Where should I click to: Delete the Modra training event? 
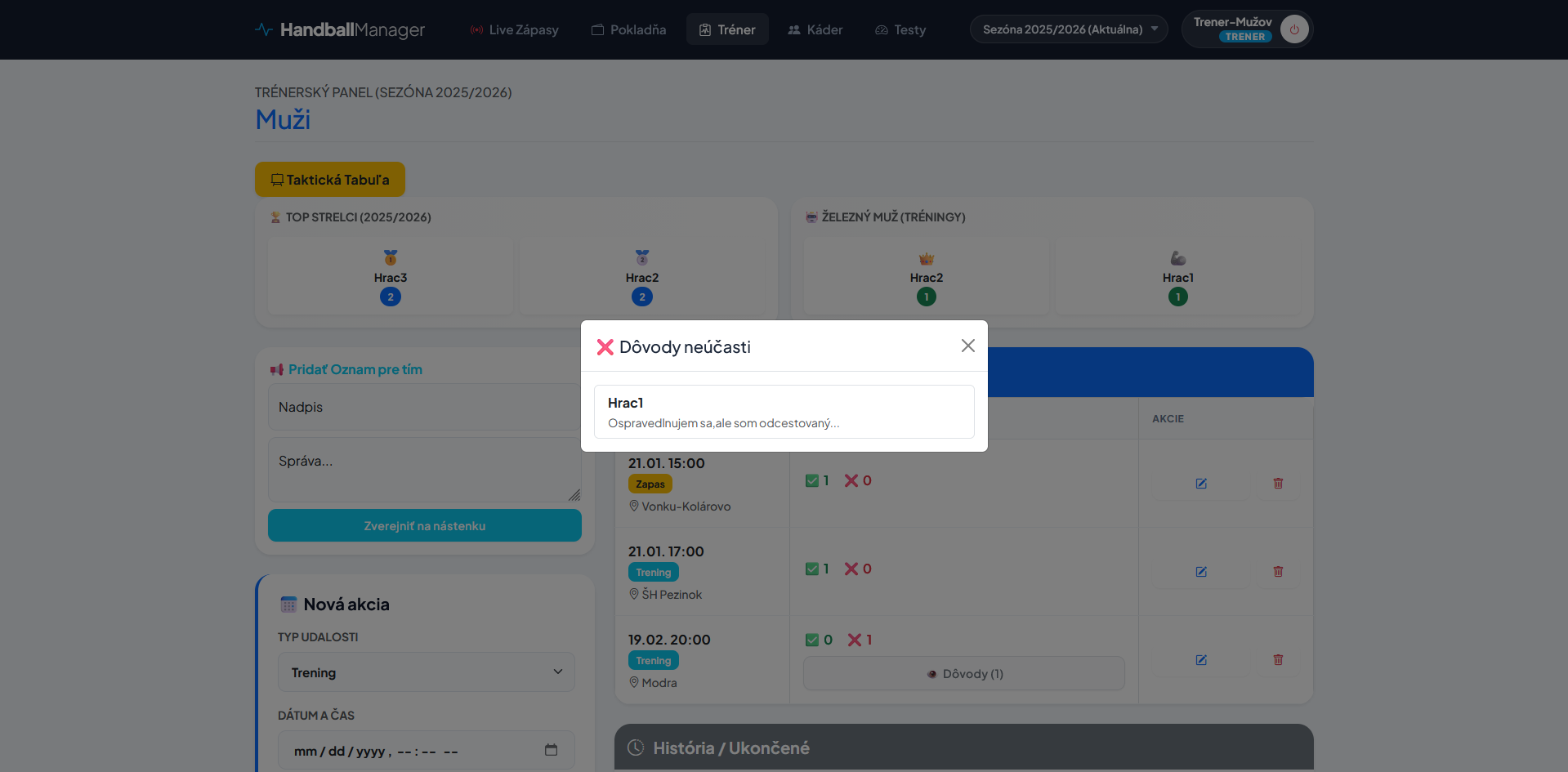coord(1277,660)
